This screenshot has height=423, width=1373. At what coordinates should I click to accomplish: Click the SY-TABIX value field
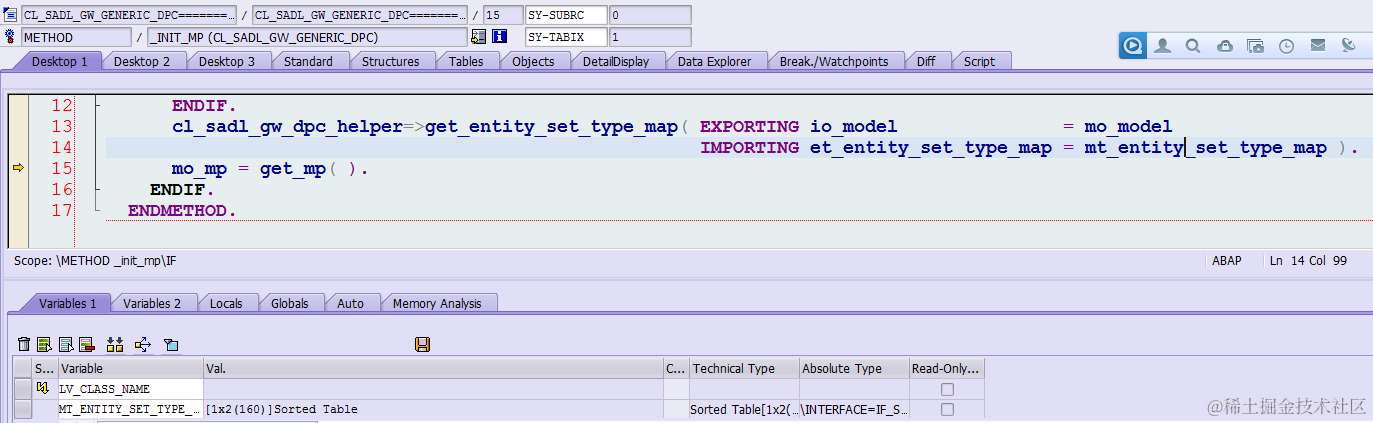point(649,37)
